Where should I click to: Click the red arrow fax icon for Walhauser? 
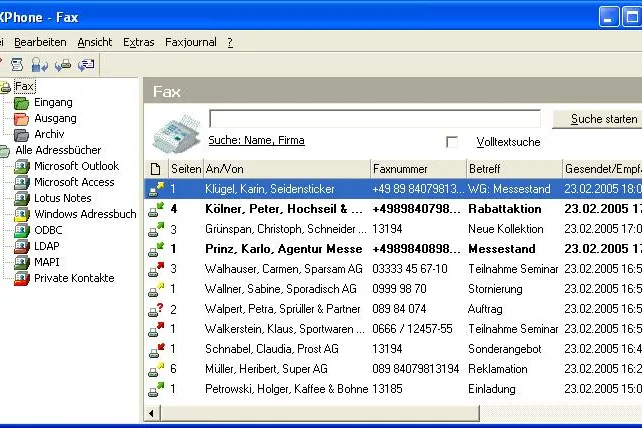[156, 269]
